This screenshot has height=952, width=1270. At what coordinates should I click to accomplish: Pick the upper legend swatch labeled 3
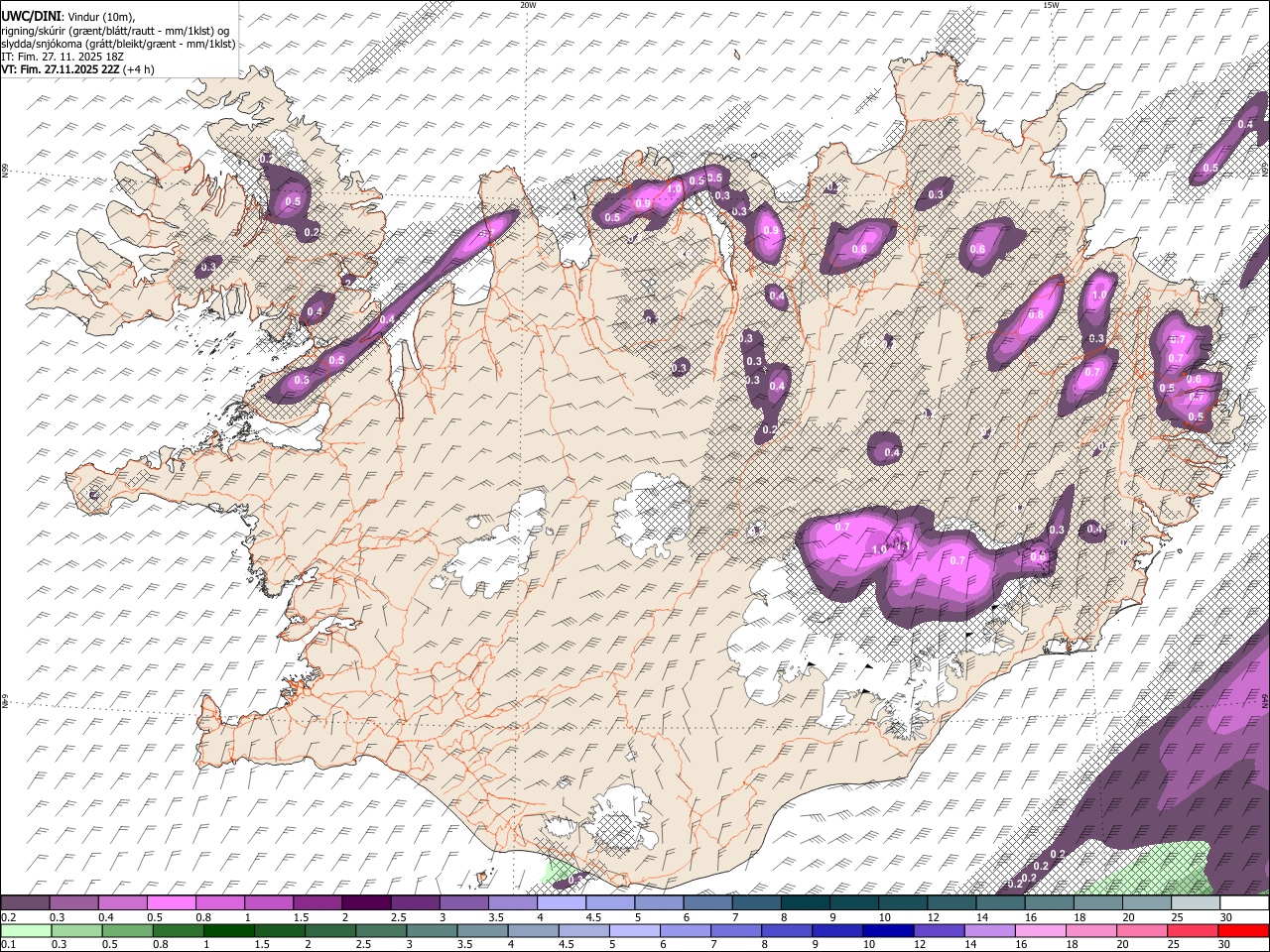pos(463,903)
